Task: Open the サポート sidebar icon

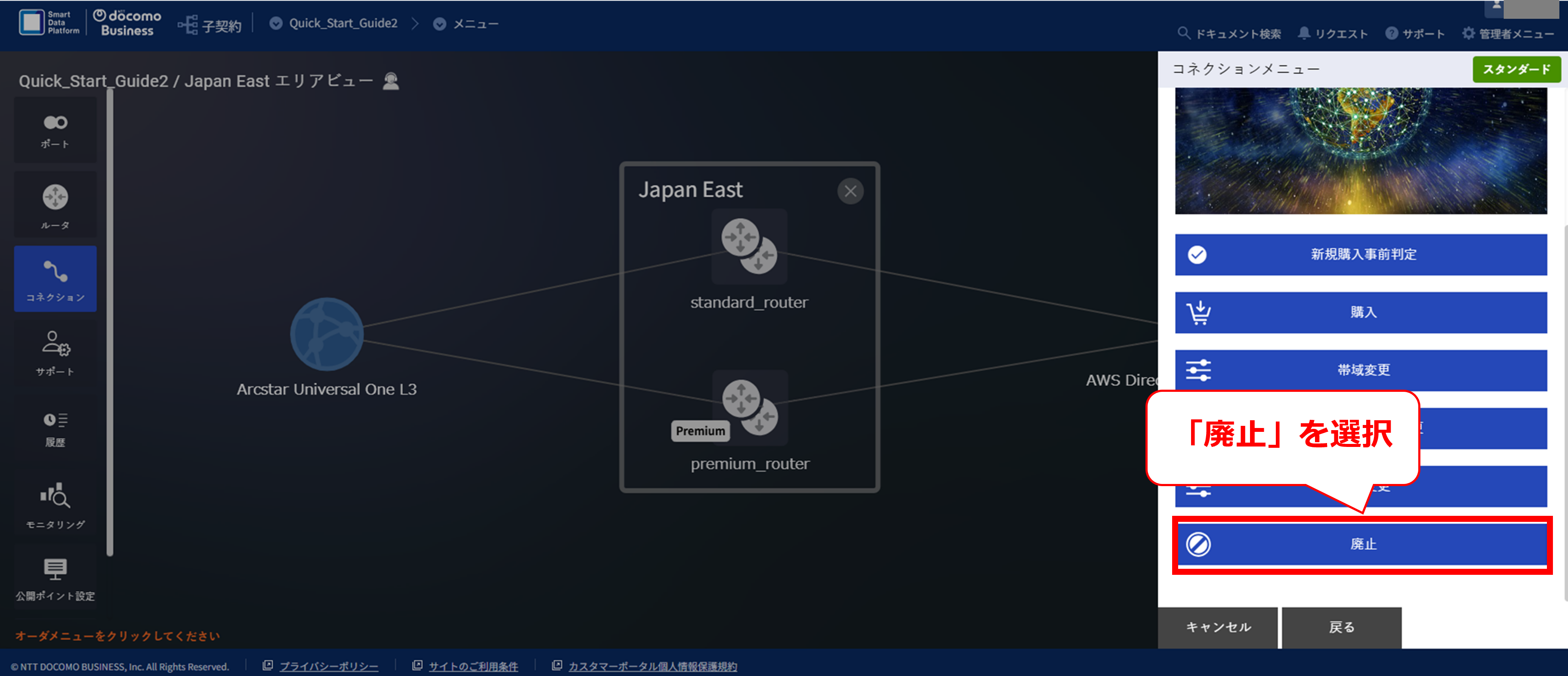Action: click(x=55, y=353)
